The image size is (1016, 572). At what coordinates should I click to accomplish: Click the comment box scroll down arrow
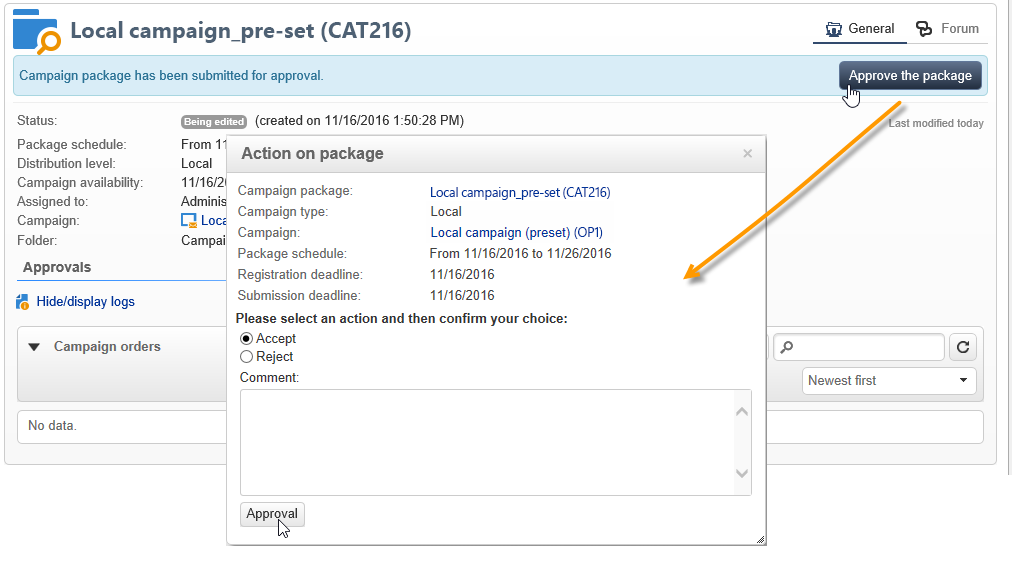click(x=742, y=474)
